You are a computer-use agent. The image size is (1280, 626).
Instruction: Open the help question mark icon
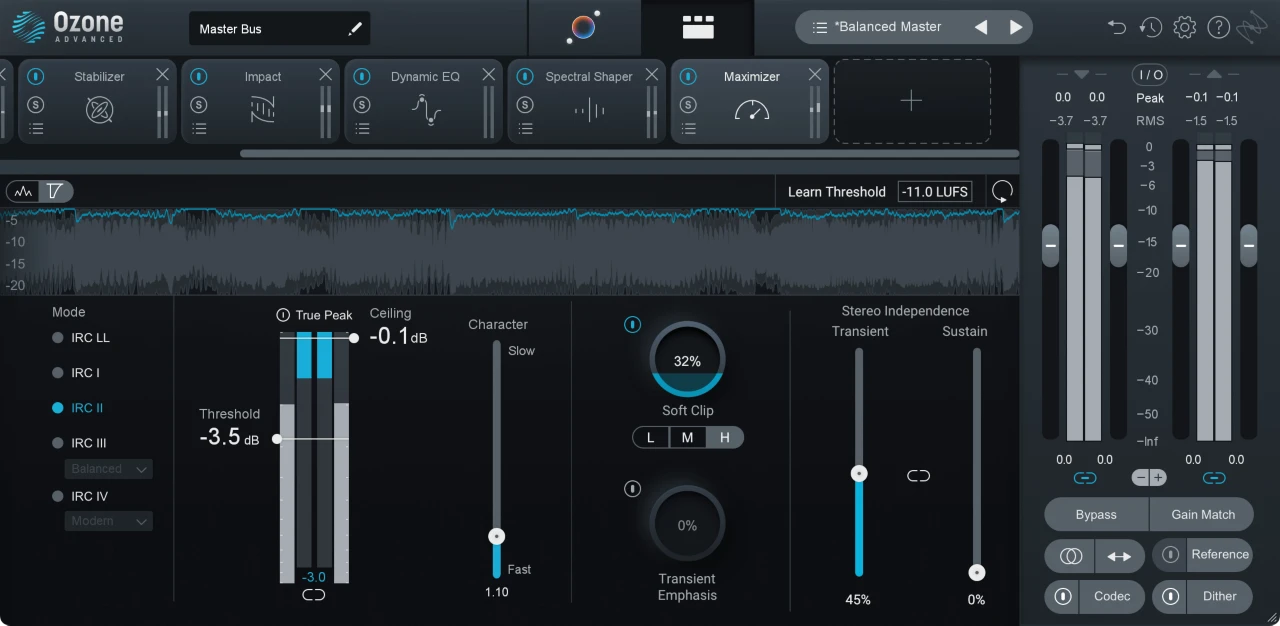[x=1218, y=27]
